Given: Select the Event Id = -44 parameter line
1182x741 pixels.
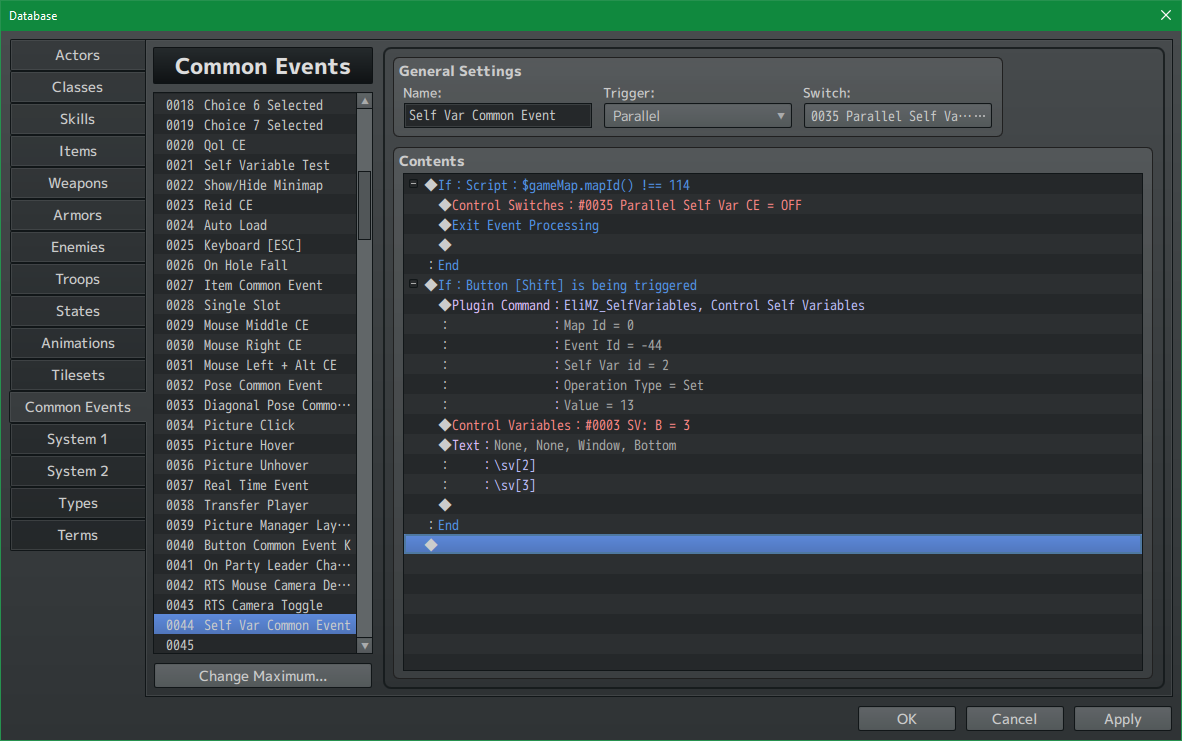Looking at the screenshot, I should click(773, 345).
